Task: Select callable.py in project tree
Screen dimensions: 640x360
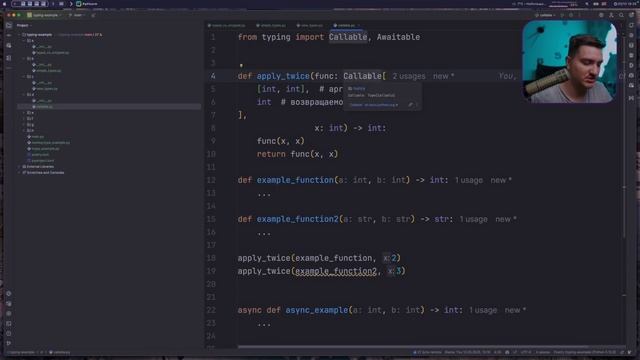Action: (x=109, y=107)
